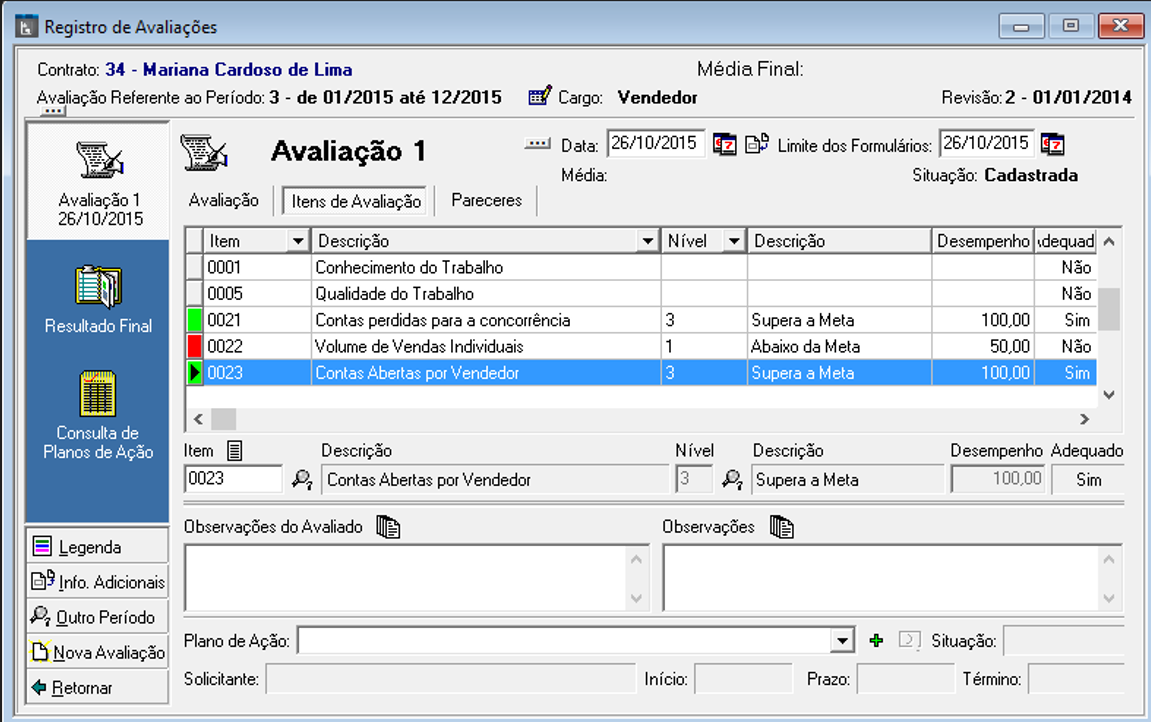Screen dimensions: 1151x722
Task: Open the Observações do Avaliado notes icon
Action: click(387, 527)
